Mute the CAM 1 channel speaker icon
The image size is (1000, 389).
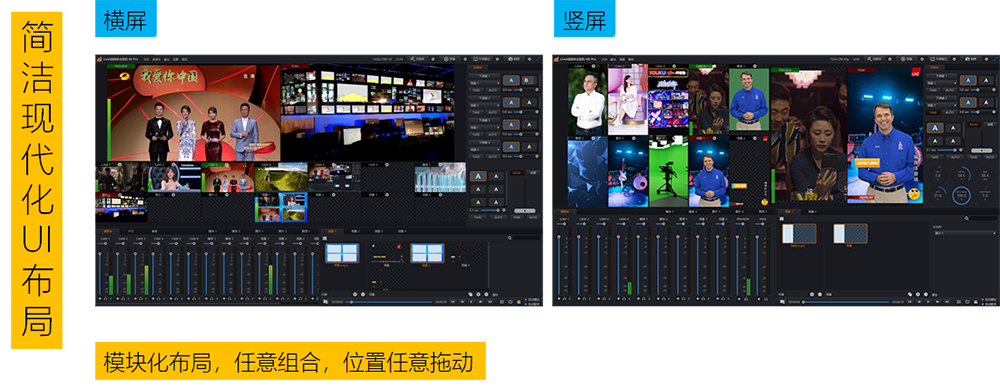pos(100,298)
